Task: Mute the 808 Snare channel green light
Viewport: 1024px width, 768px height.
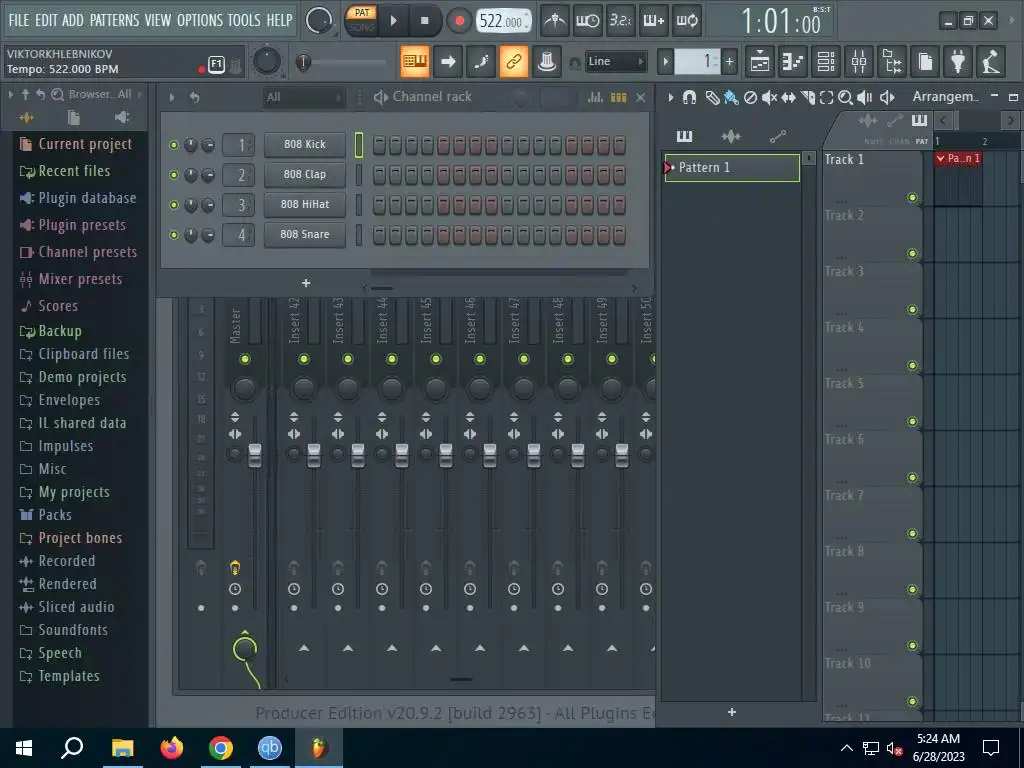Action: [x=174, y=235]
